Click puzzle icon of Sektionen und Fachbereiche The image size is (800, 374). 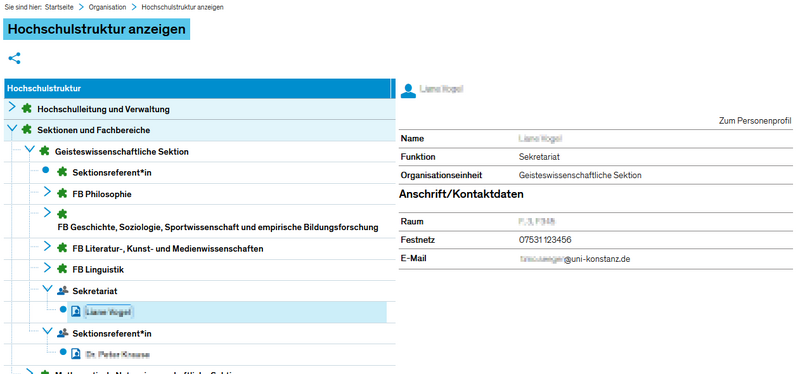pos(26,130)
